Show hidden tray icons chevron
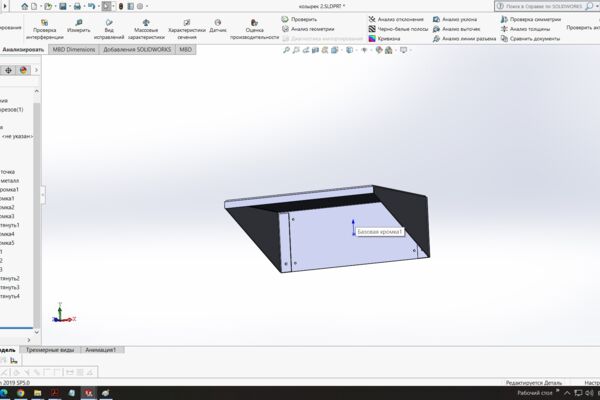The image size is (600, 400). click(x=567, y=393)
